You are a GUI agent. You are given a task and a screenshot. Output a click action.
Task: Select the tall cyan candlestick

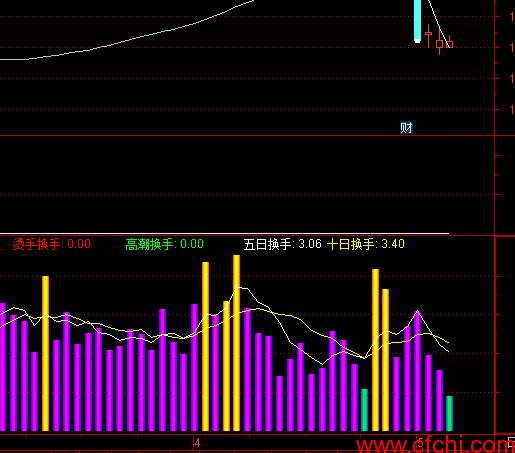417,21
